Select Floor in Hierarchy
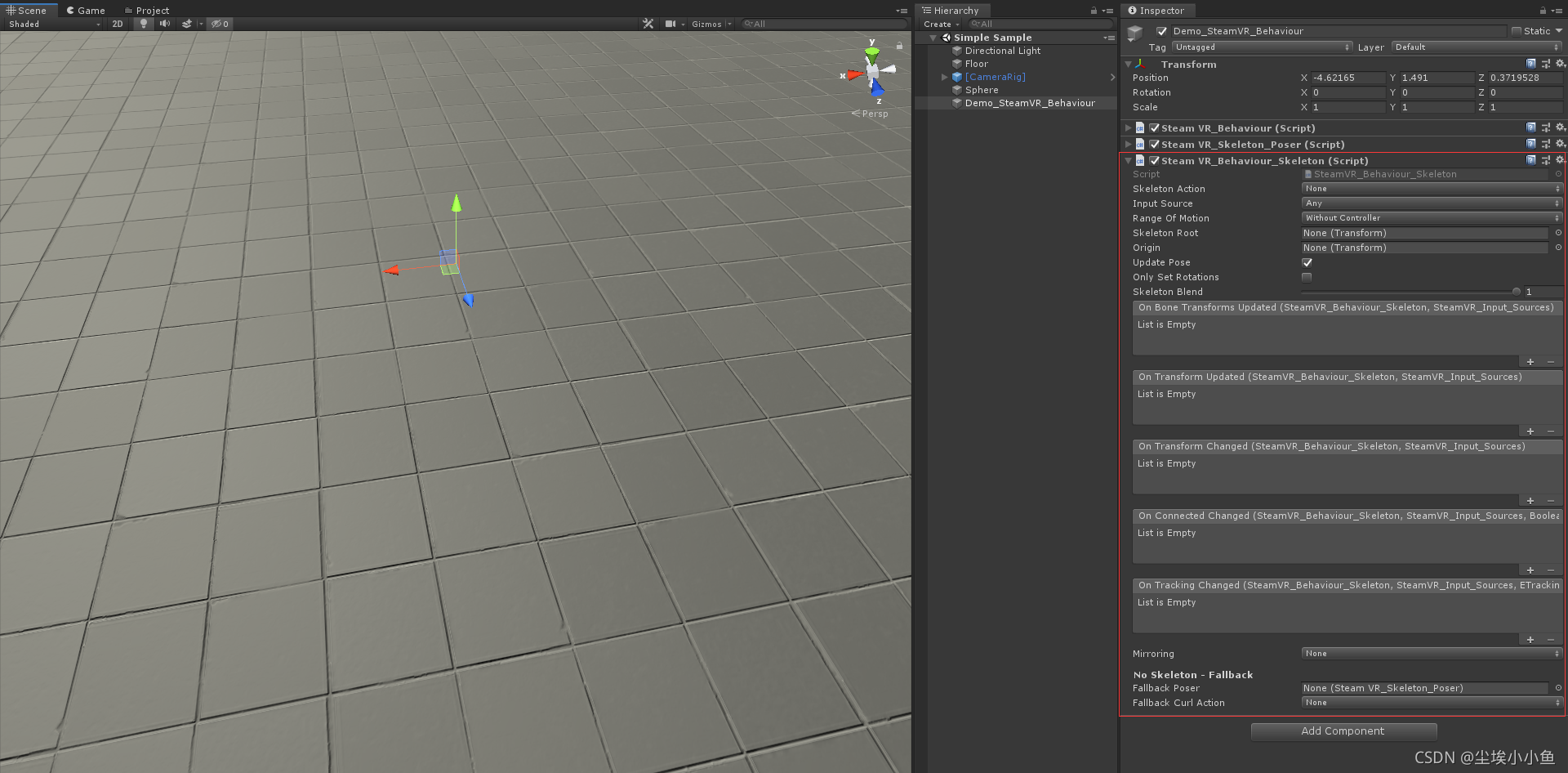 pyautogui.click(x=977, y=64)
